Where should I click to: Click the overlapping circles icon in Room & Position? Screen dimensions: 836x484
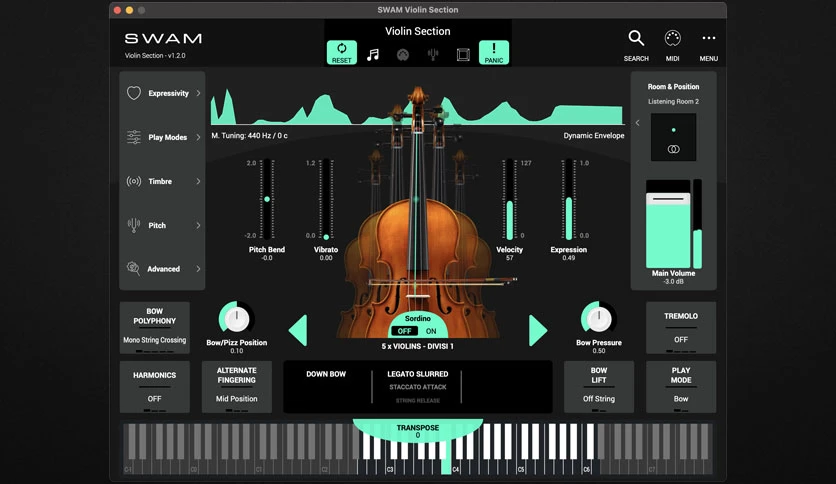(x=673, y=149)
